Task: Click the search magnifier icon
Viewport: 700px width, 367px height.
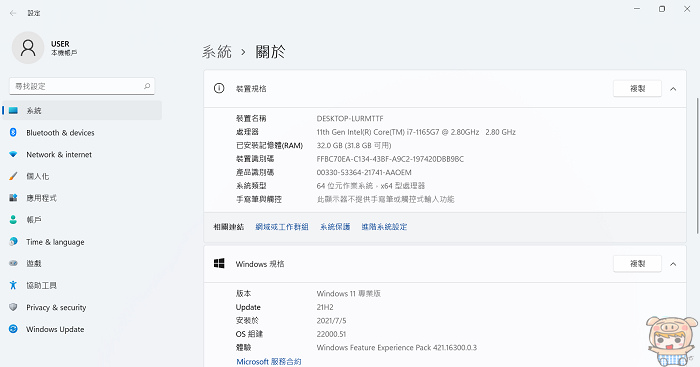Action: [147, 86]
